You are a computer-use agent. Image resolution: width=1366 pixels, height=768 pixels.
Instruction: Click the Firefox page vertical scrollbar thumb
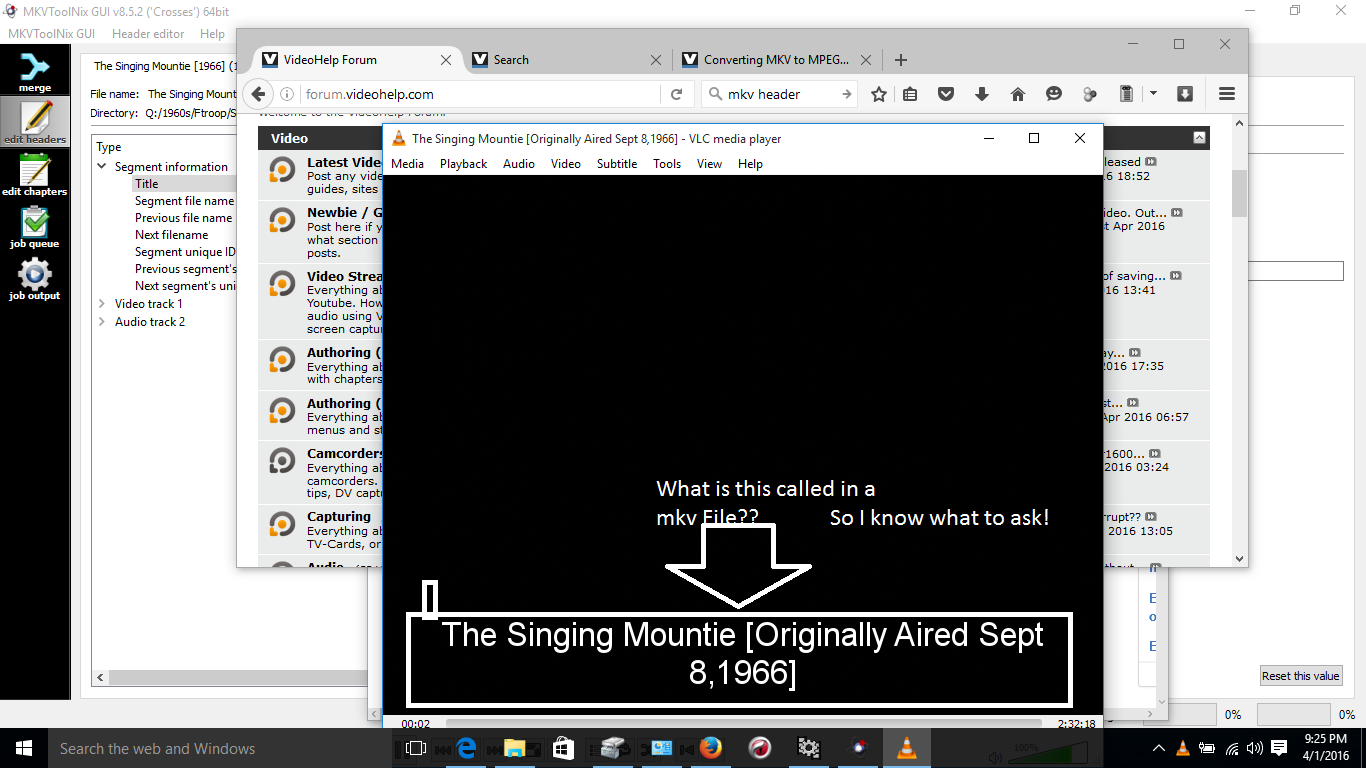(1240, 193)
